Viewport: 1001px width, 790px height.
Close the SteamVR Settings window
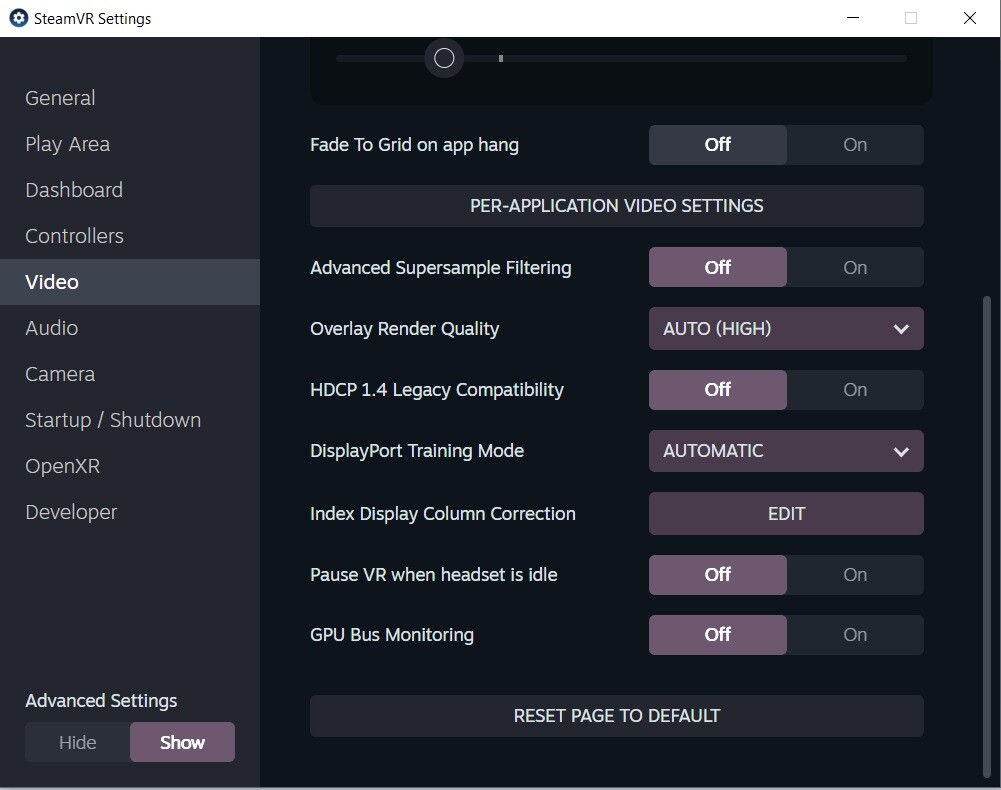coord(970,18)
